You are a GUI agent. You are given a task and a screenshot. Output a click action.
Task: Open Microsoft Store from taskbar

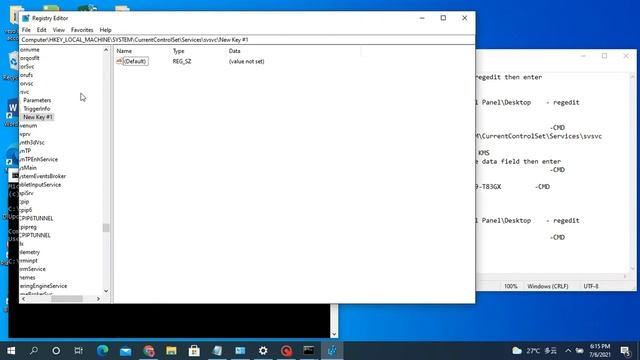pyautogui.click(x=194, y=350)
